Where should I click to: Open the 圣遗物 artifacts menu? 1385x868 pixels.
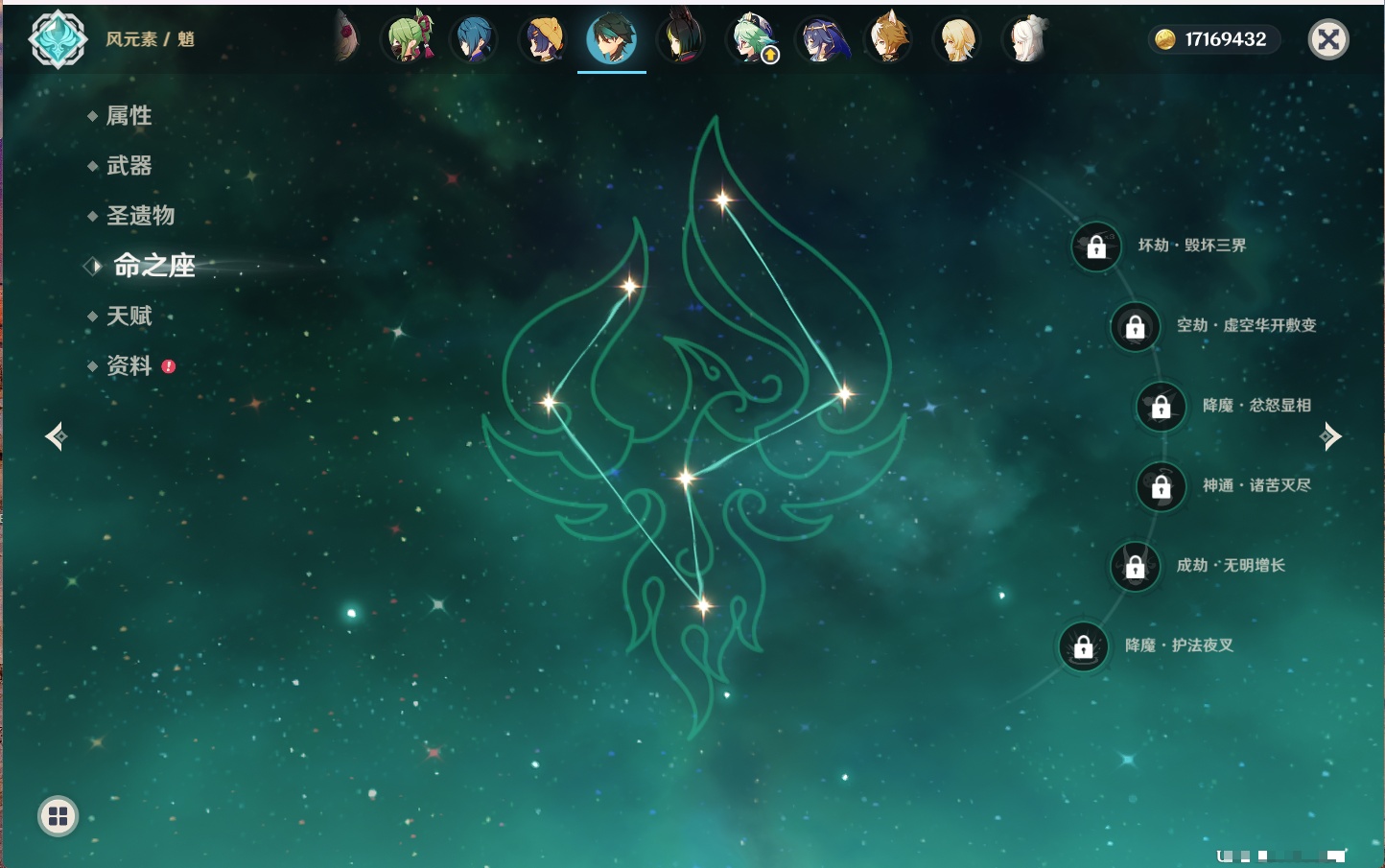tap(140, 216)
